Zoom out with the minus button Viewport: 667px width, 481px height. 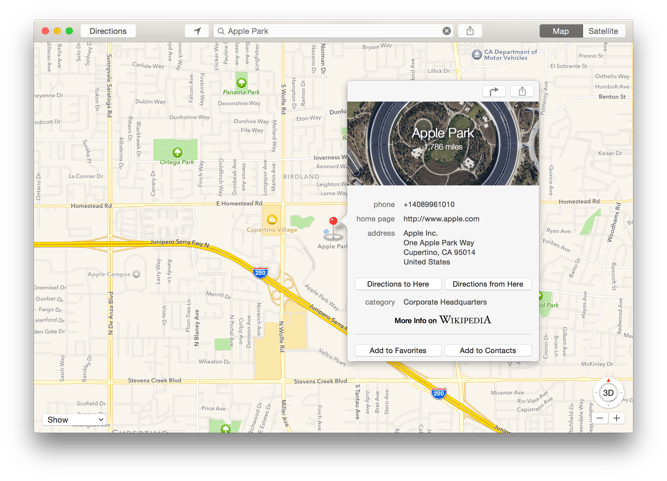600,418
